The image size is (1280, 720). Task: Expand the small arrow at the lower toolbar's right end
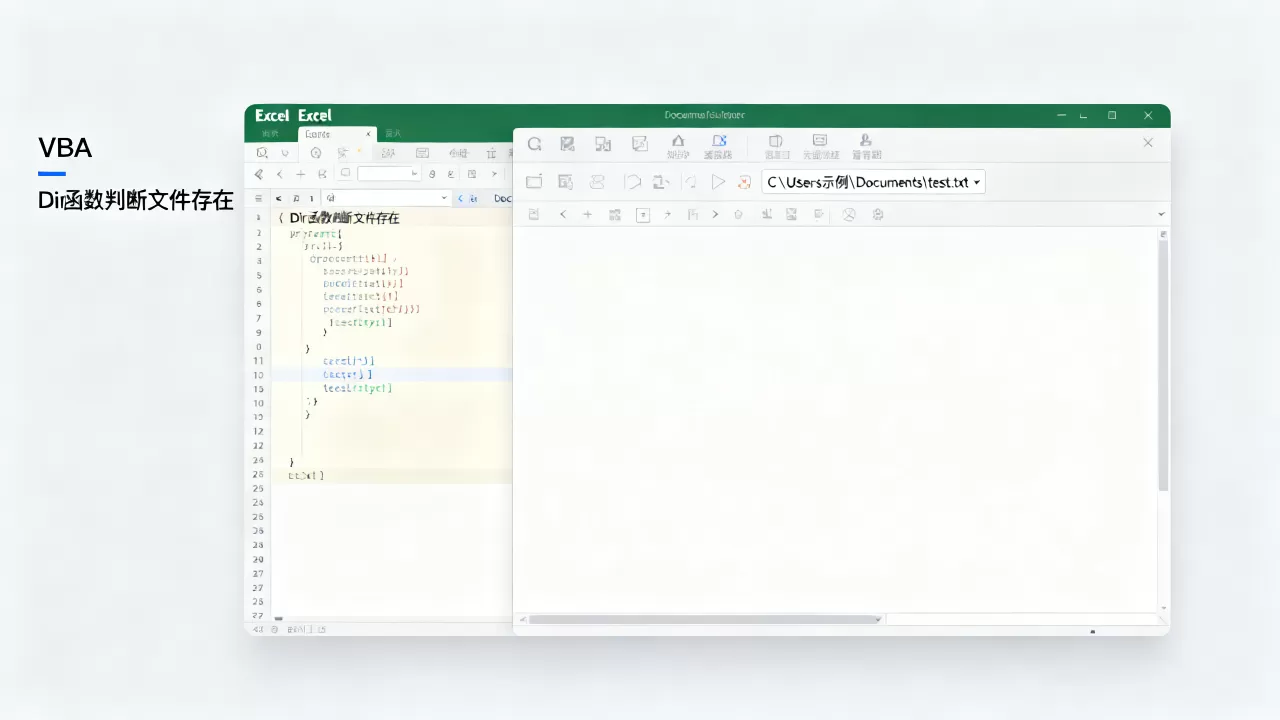(1161, 215)
